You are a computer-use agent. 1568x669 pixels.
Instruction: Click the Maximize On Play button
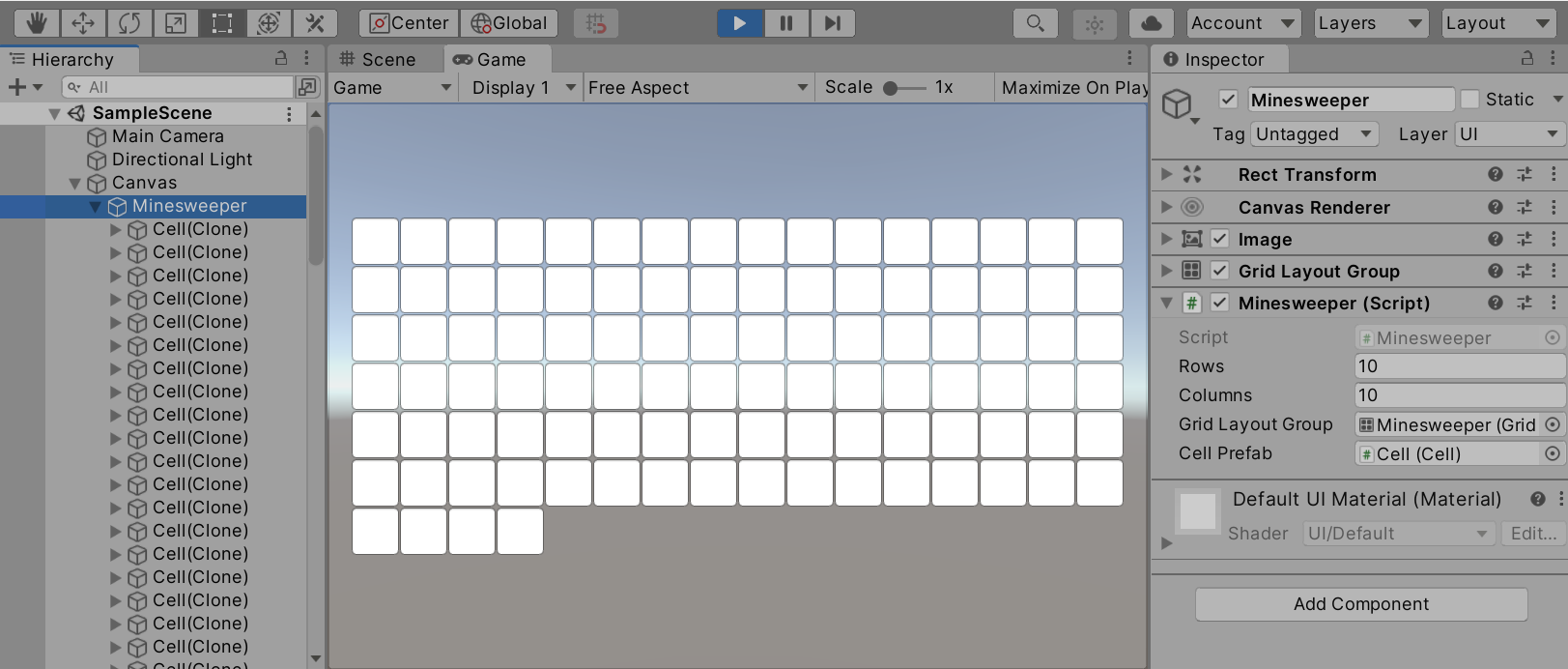pyautogui.click(x=1074, y=88)
